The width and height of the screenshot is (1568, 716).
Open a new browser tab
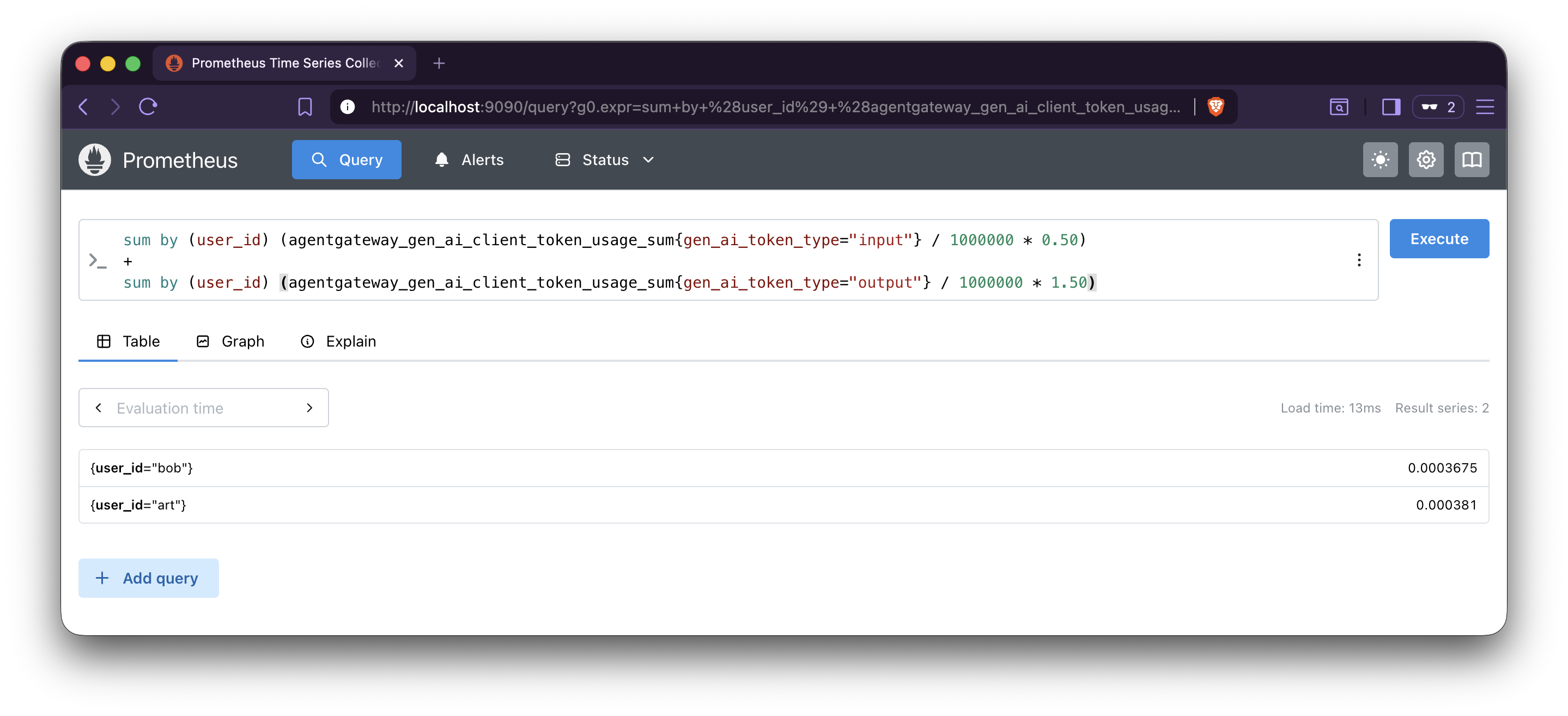coord(439,63)
